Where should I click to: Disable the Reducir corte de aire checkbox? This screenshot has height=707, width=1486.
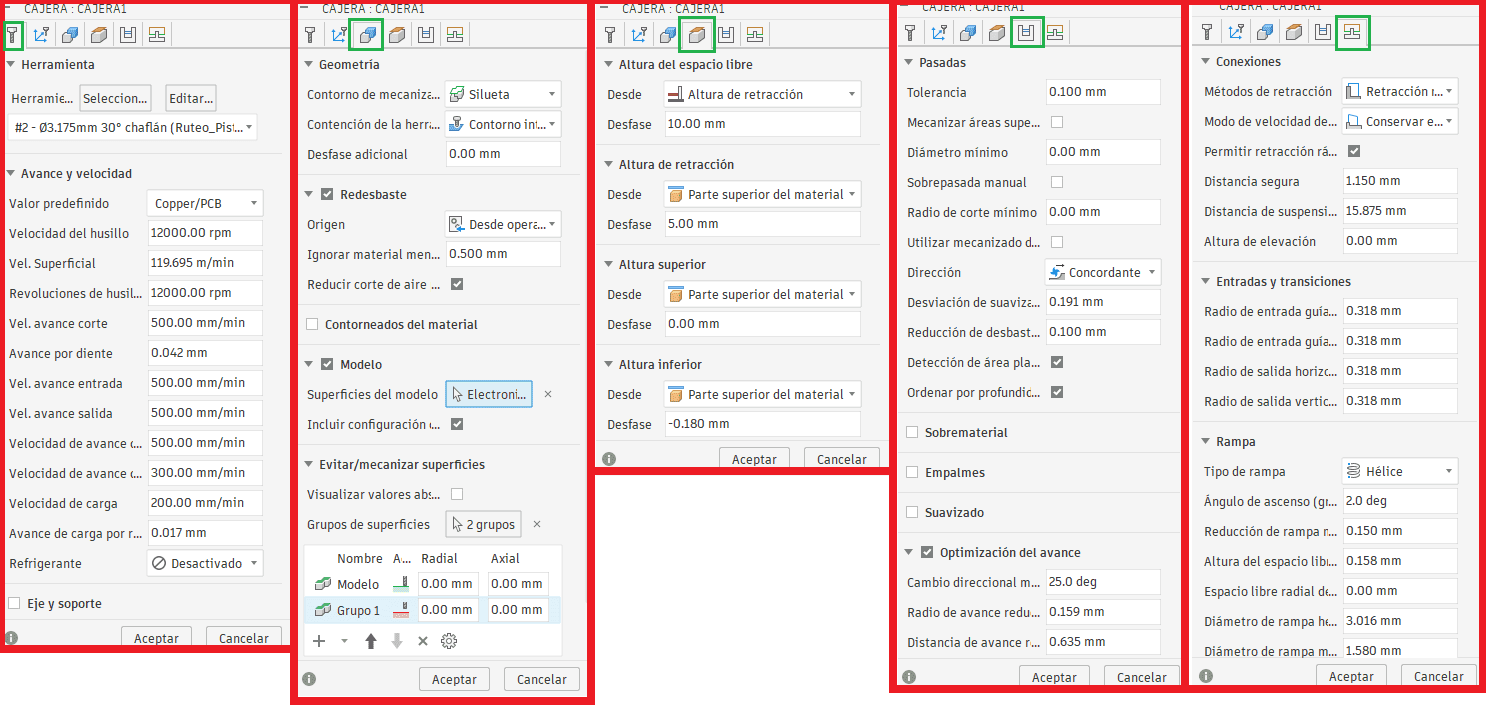click(458, 282)
